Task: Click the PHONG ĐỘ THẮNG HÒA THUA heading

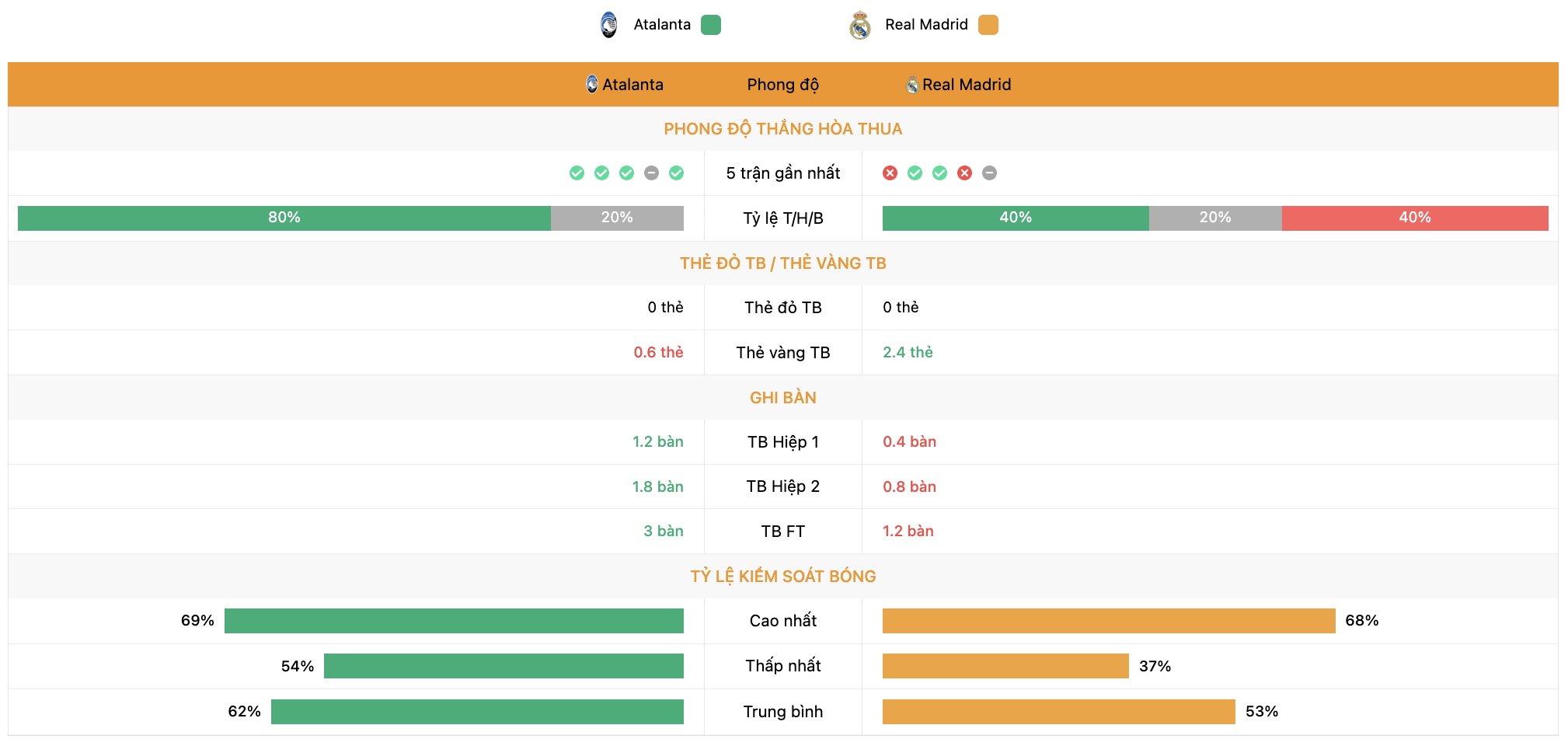Action: pyautogui.click(x=782, y=129)
